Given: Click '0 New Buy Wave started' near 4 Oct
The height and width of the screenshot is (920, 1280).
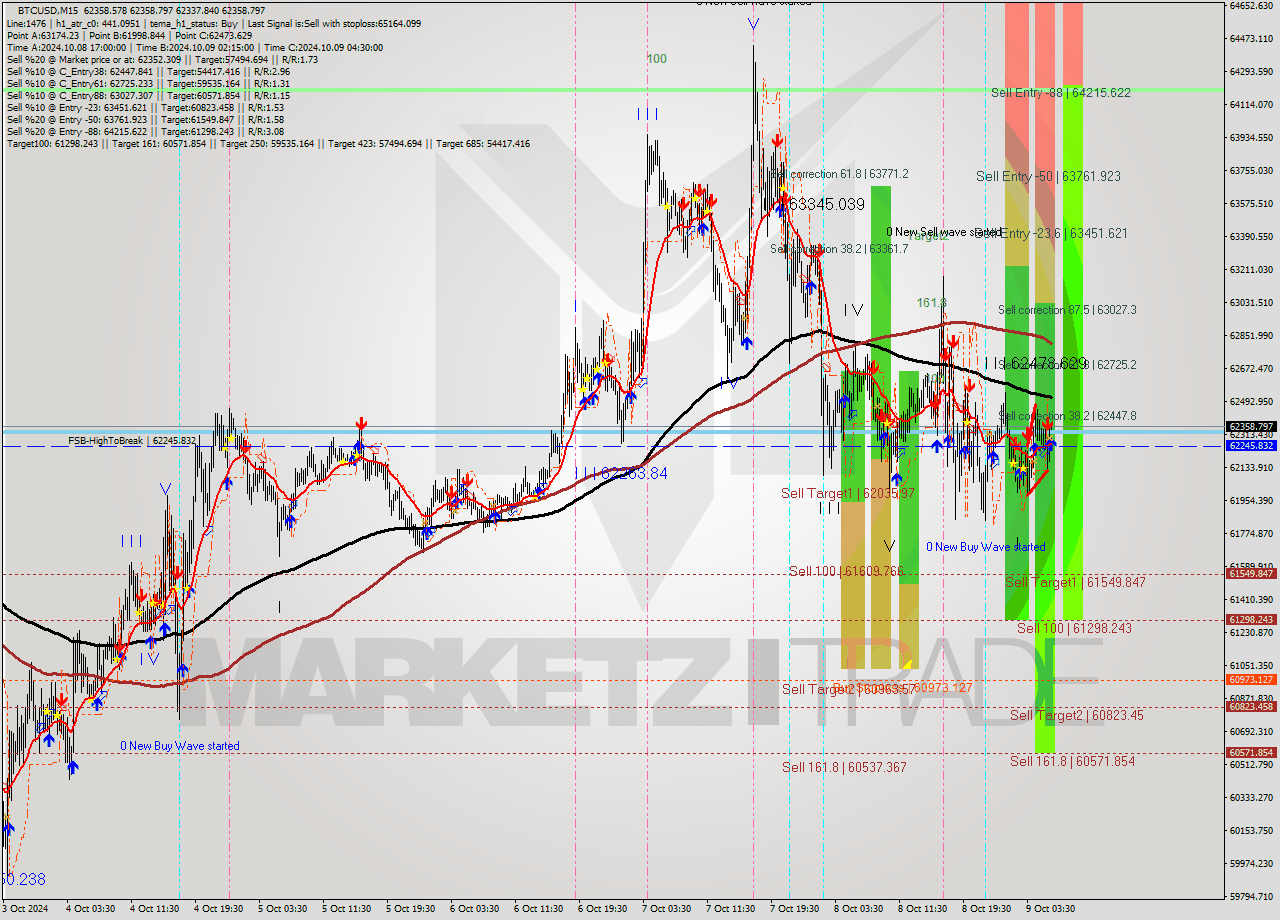Looking at the screenshot, I should [x=180, y=746].
